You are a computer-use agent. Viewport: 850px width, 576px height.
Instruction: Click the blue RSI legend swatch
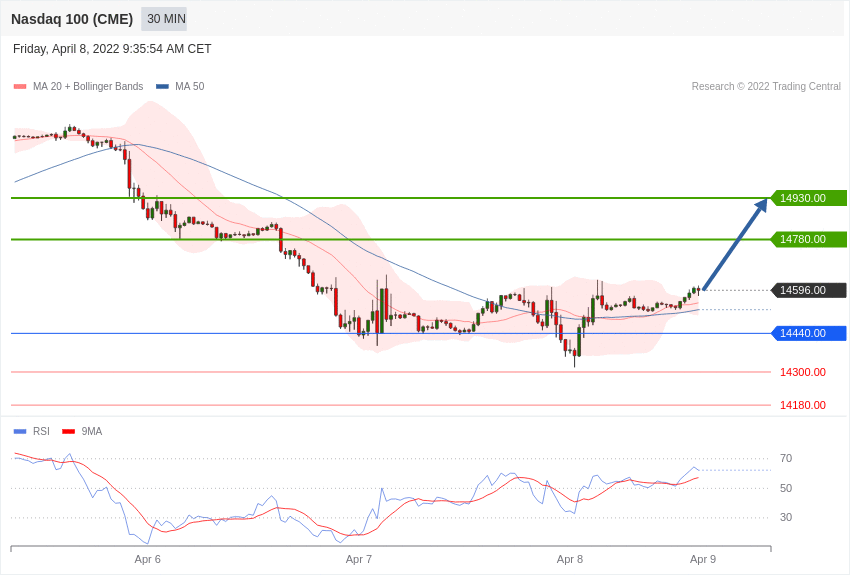coord(20,432)
